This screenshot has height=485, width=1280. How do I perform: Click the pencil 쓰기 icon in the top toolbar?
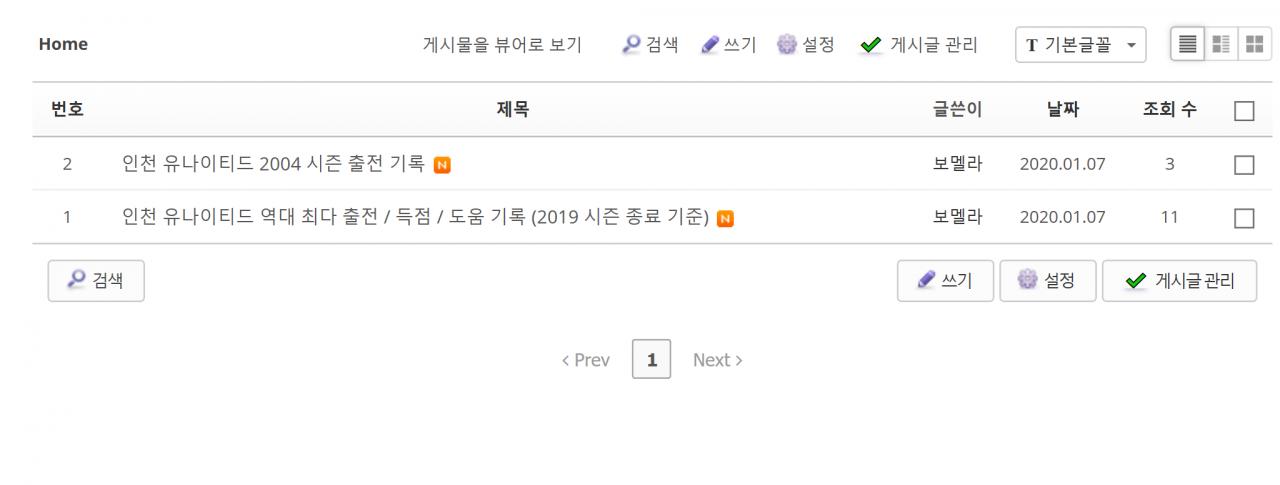point(709,44)
